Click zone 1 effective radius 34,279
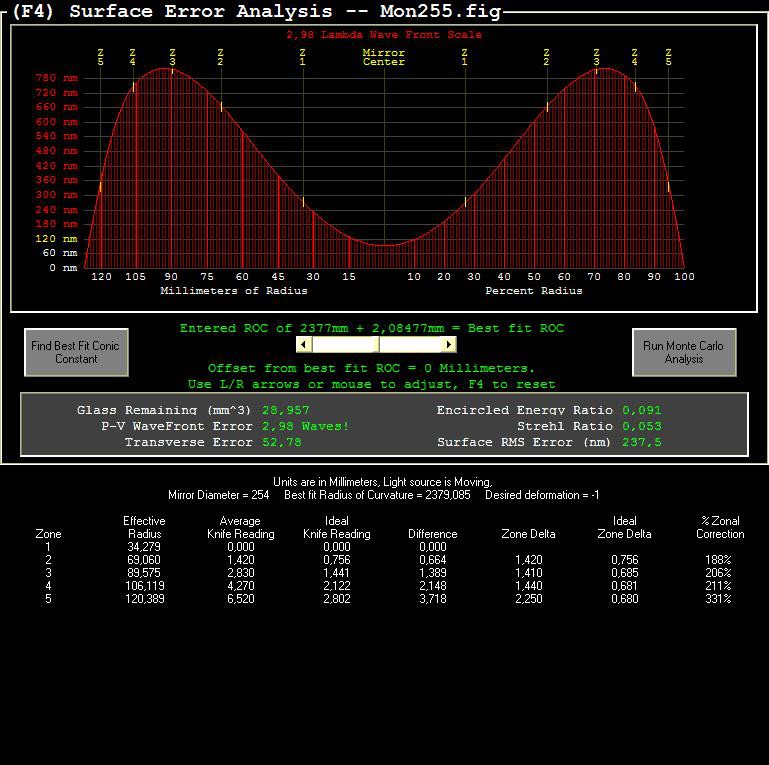The height and width of the screenshot is (765, 769). tap(144, 547)
